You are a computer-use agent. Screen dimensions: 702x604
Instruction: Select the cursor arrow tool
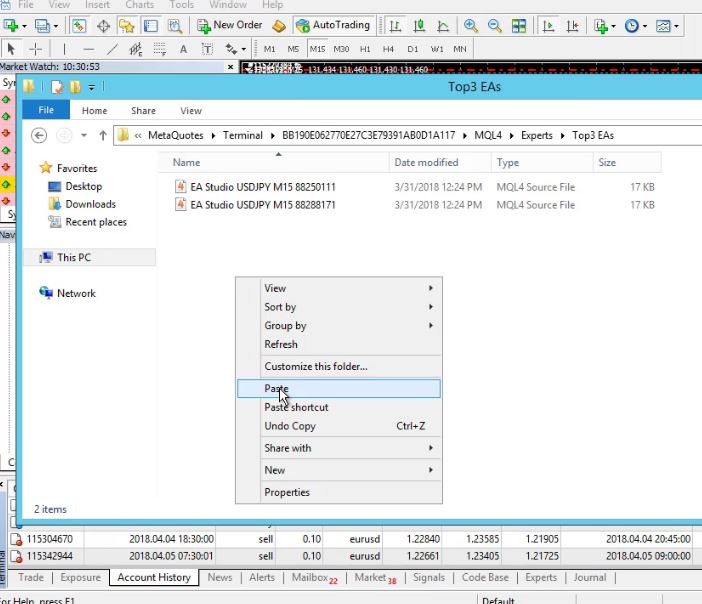[x=12, y=48]
